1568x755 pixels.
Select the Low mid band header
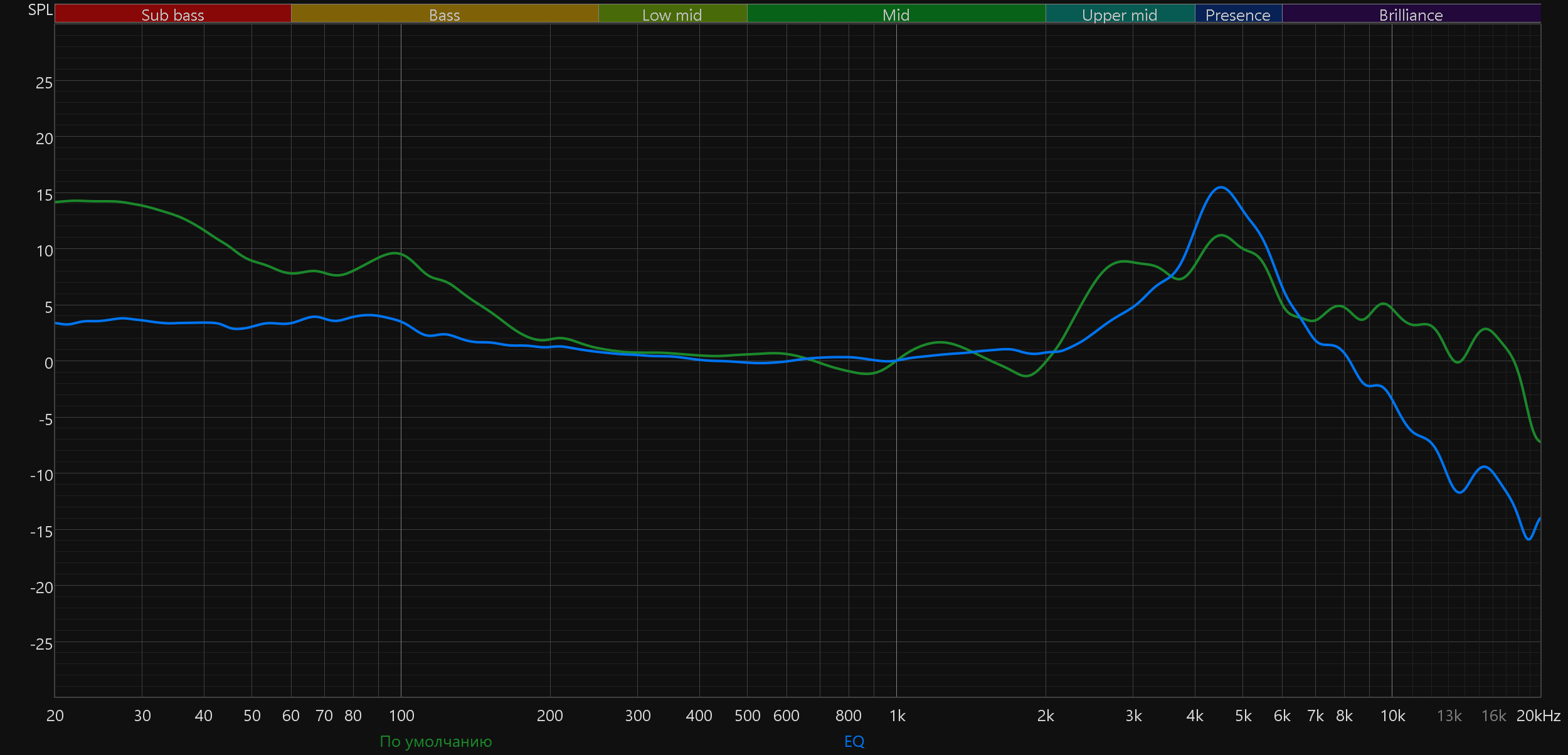pyautogui.click(x=672, y=14)
